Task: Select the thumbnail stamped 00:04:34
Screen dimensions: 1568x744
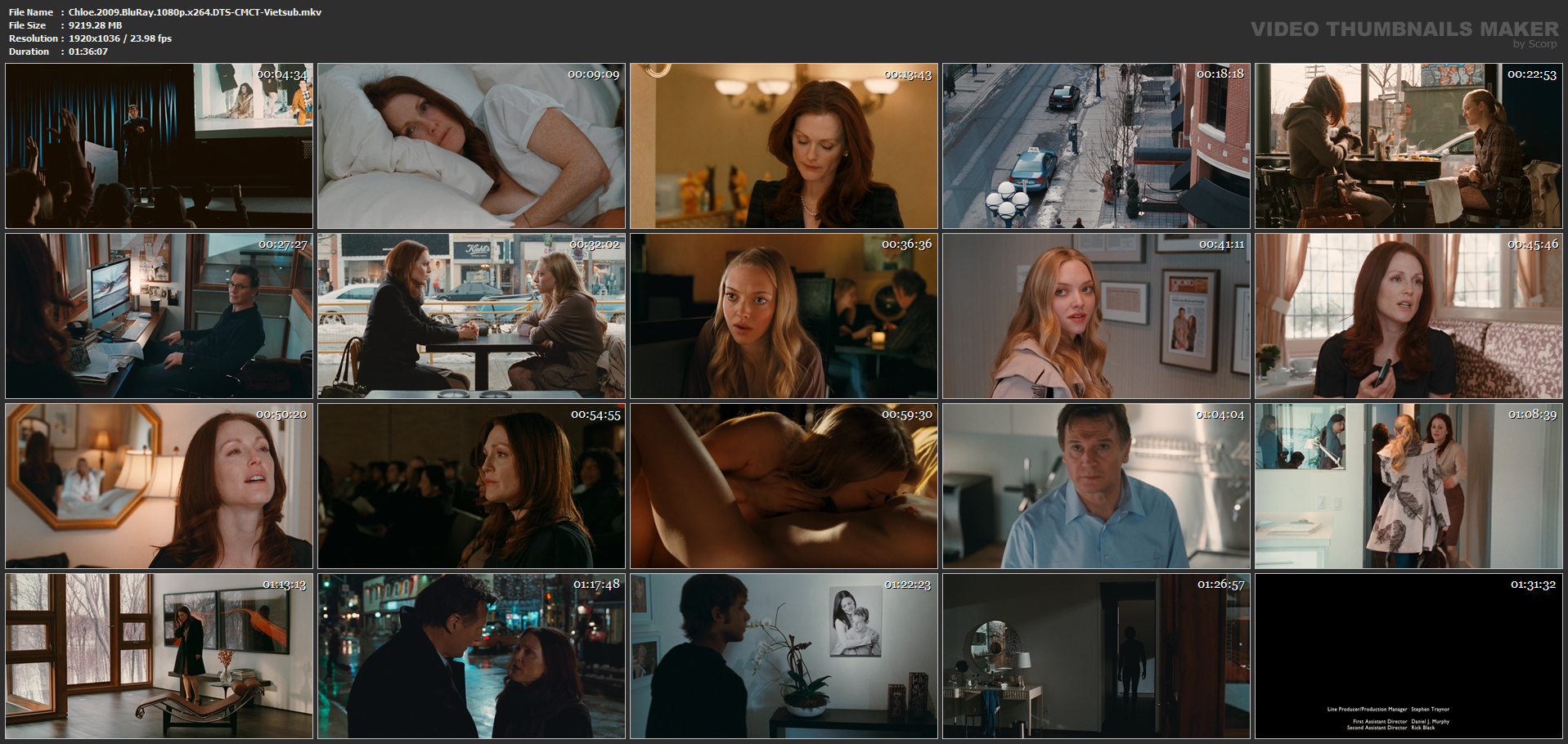Action: coord(159,146)
